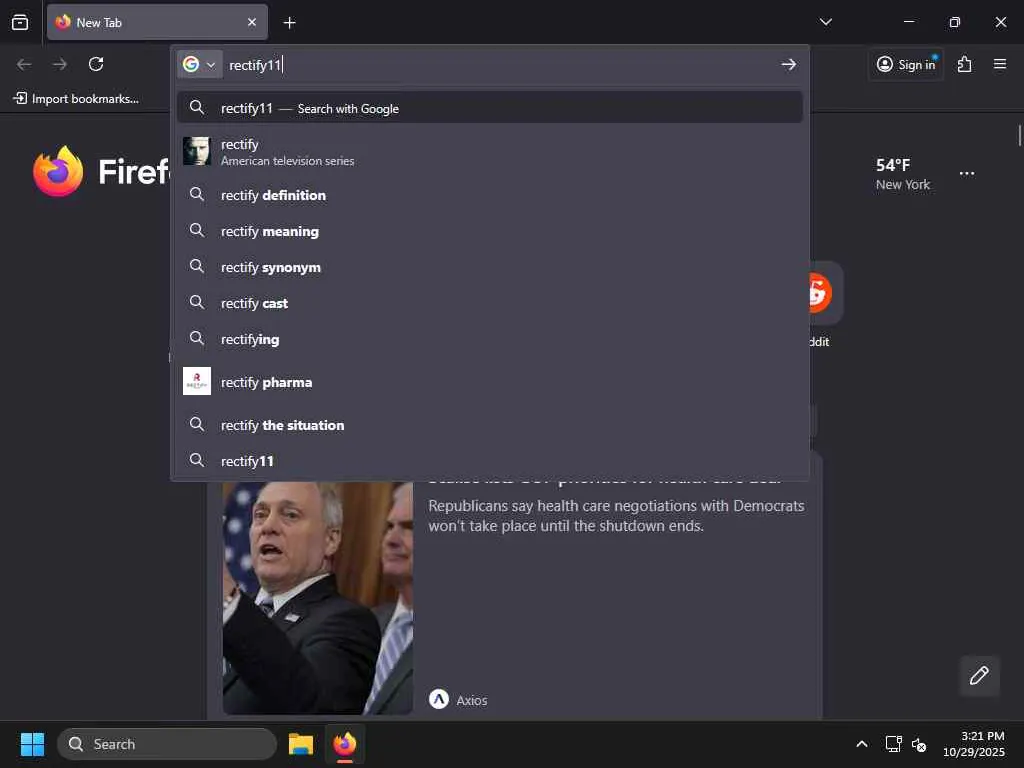Show hidden system tray icons
The width and height of the screenshot is (1024, 768).
(861, 744)
